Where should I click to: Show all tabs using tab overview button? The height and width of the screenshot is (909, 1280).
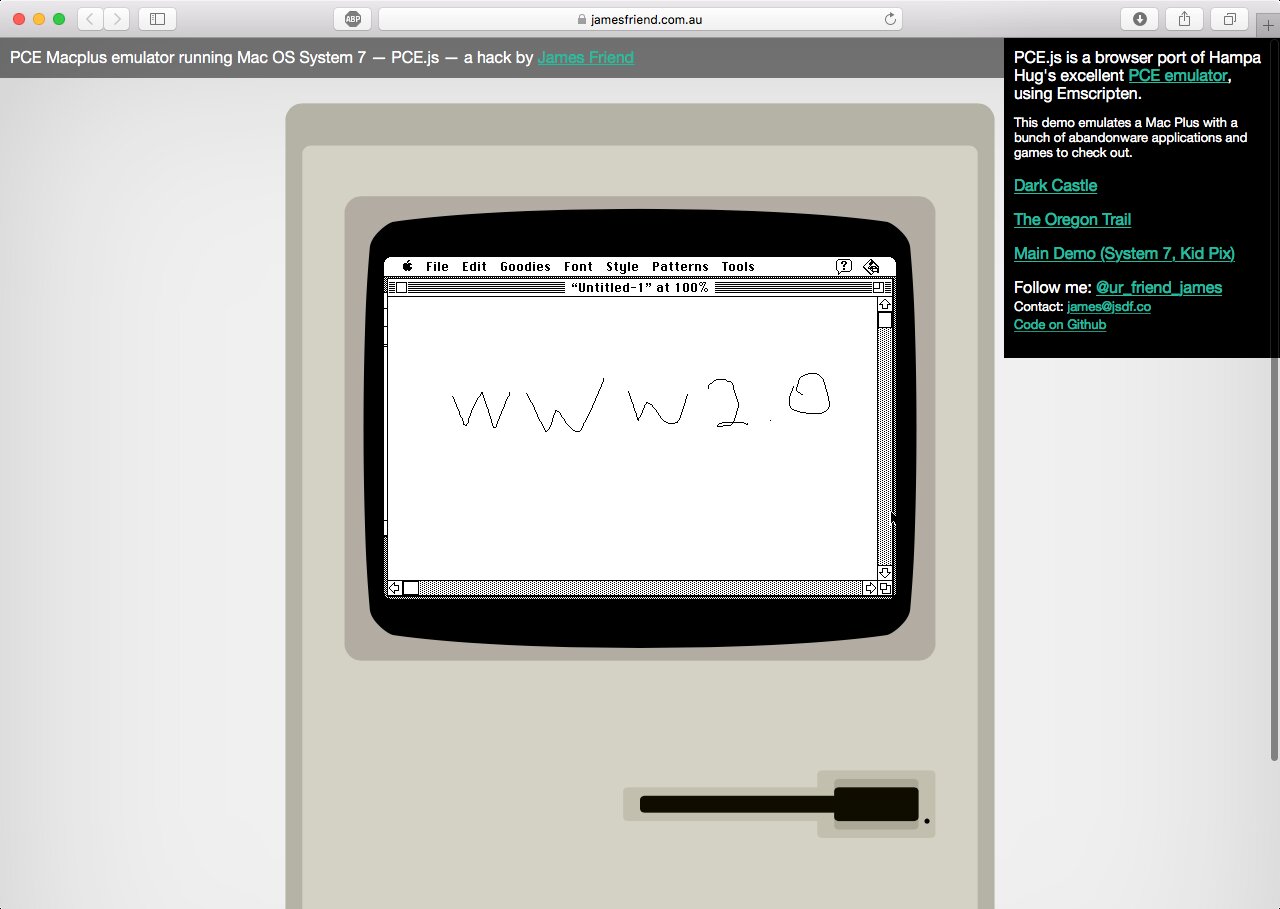[x=1229, y=19]
